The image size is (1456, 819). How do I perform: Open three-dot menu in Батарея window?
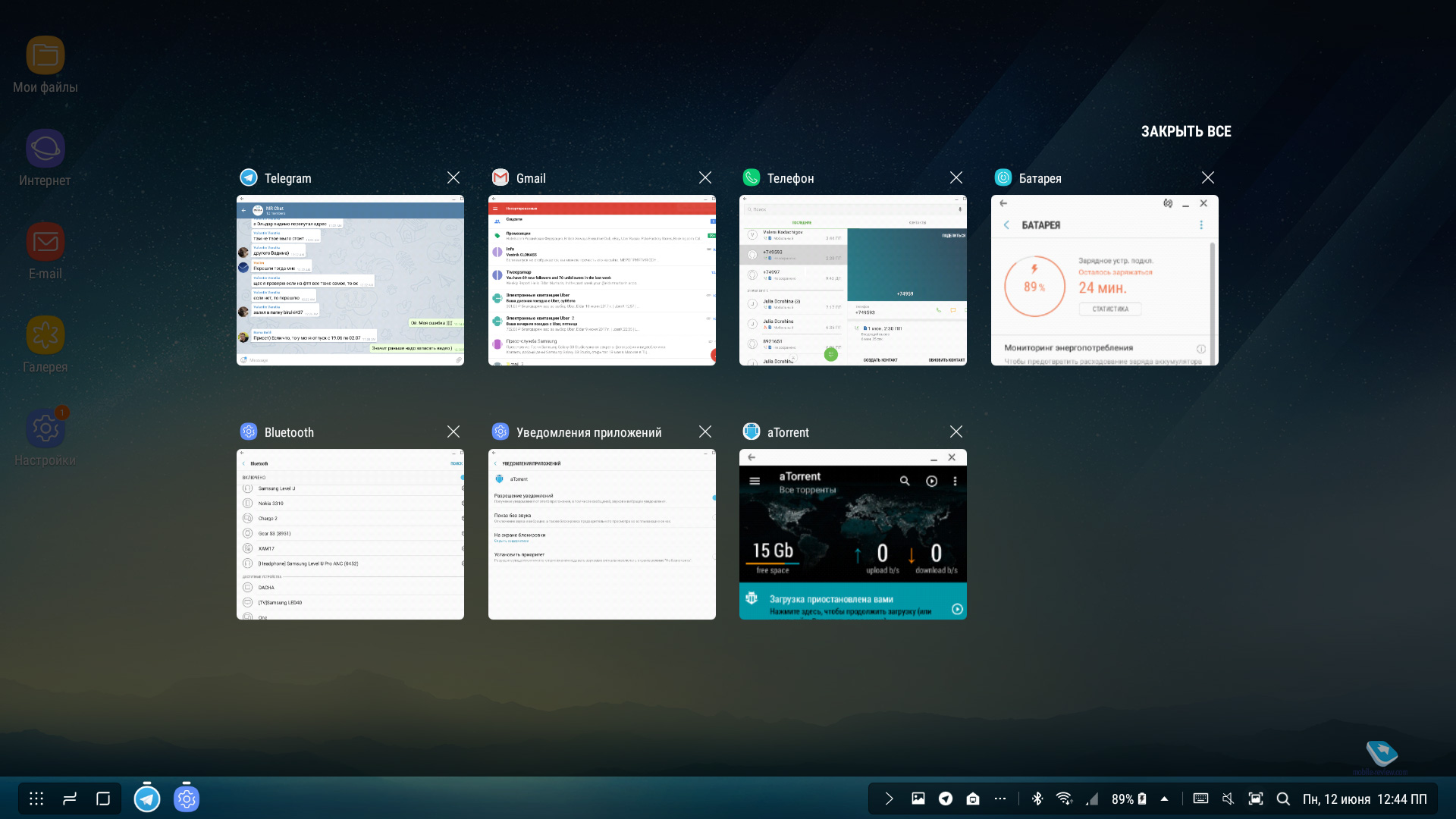click(1201, 225)
